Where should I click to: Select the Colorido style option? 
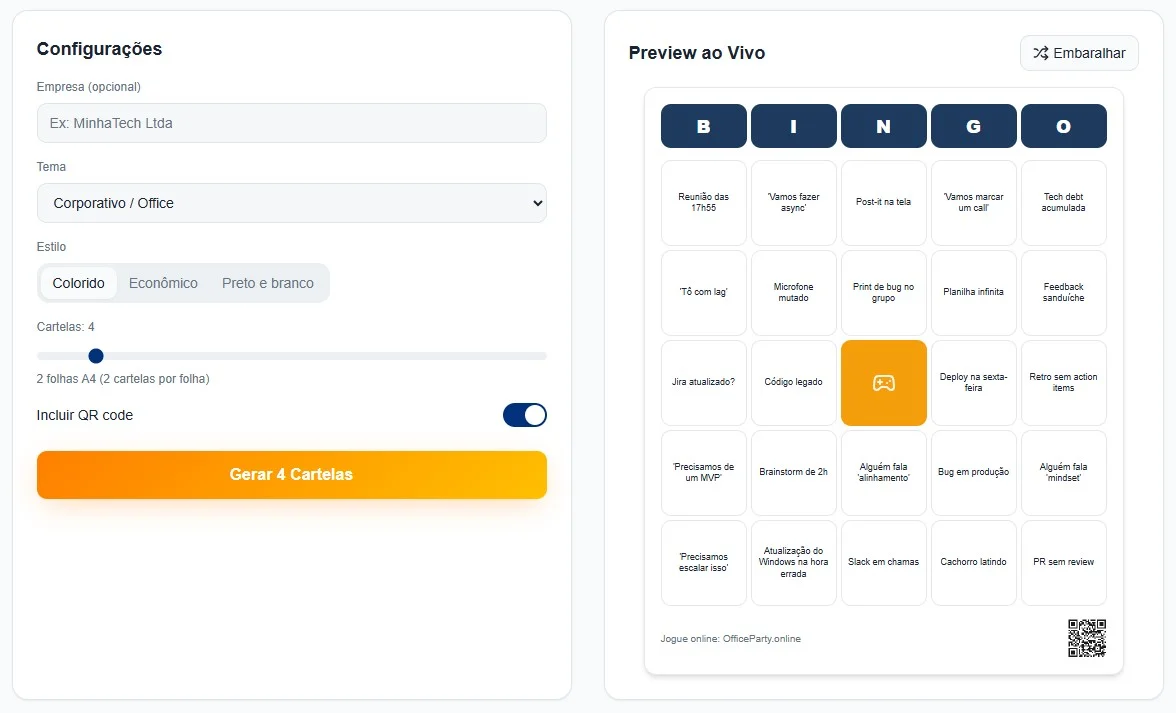79,283
